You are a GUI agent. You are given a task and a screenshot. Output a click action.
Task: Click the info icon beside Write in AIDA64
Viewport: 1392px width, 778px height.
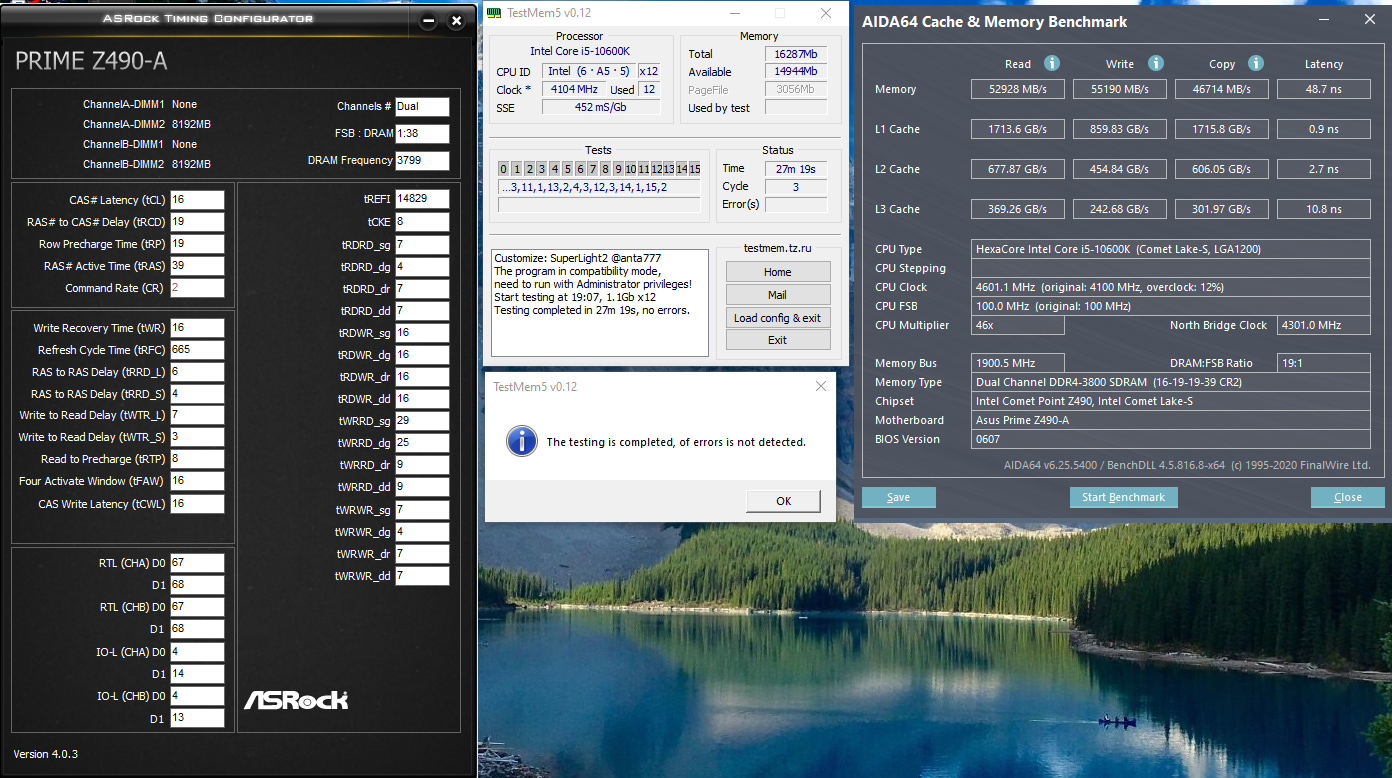1156,63
